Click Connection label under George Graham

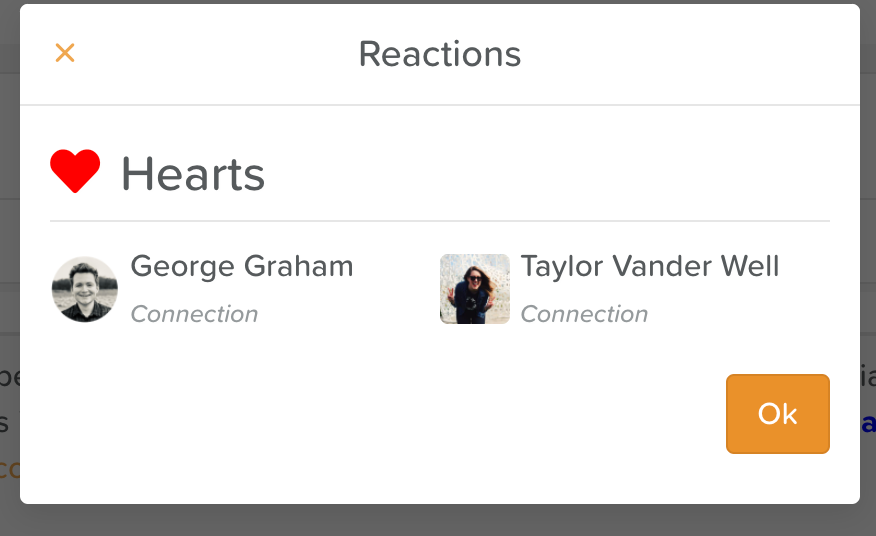pos(194,314)
